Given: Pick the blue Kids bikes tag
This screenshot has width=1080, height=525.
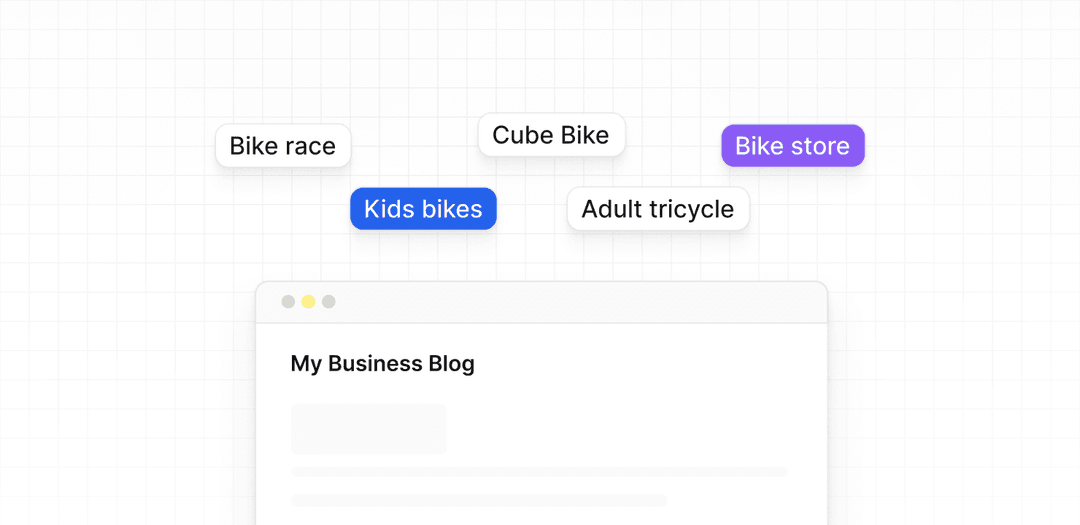Looking at the screenshot, I should click(x=423, y=209).
